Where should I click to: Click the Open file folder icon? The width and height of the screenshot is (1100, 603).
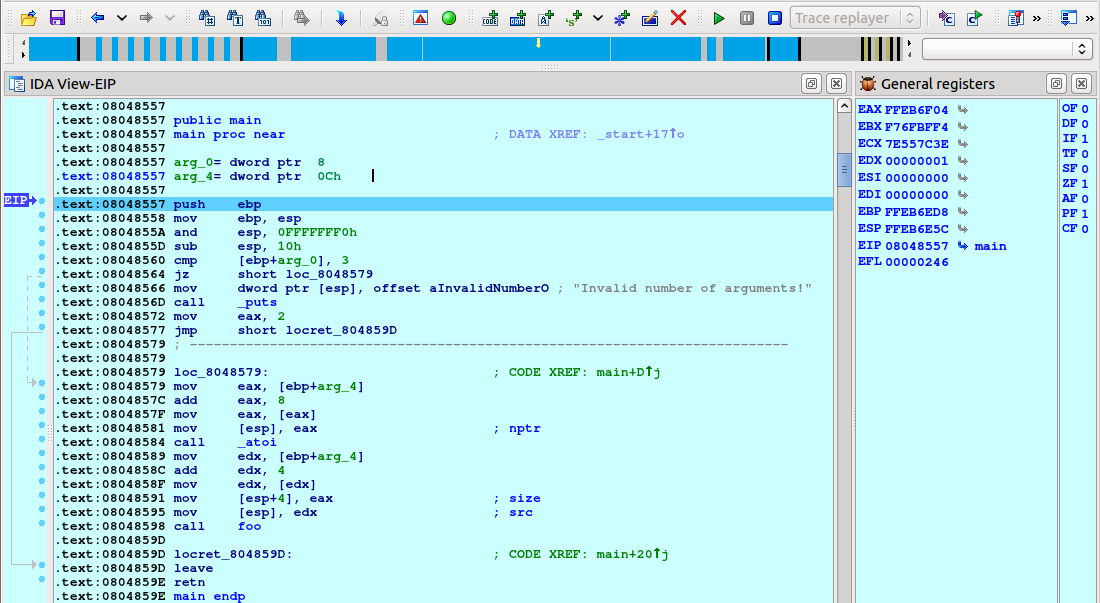[28, 18]
